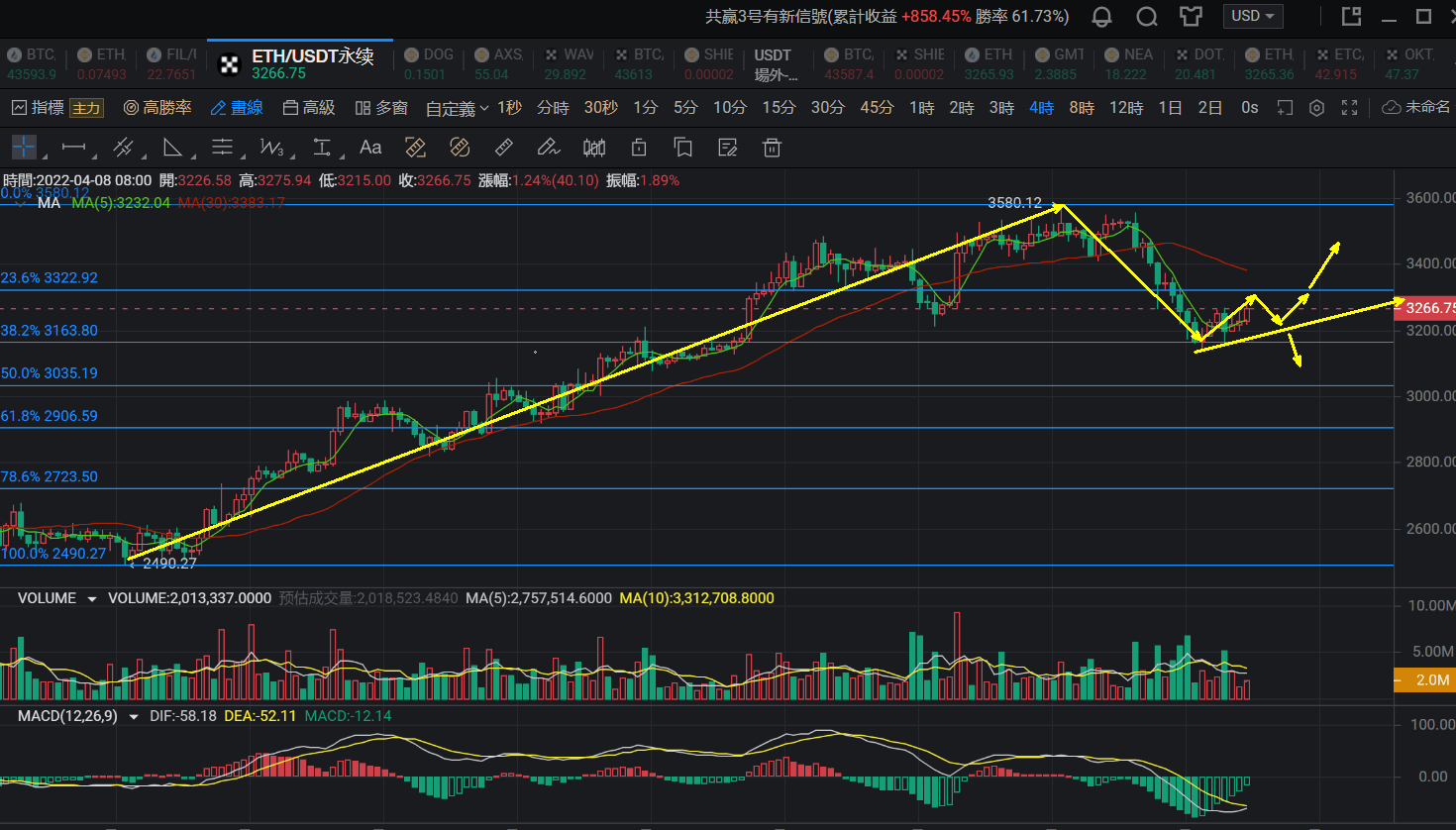
Task: Switch to the 8時 interval
Action: pos(1082,107)
